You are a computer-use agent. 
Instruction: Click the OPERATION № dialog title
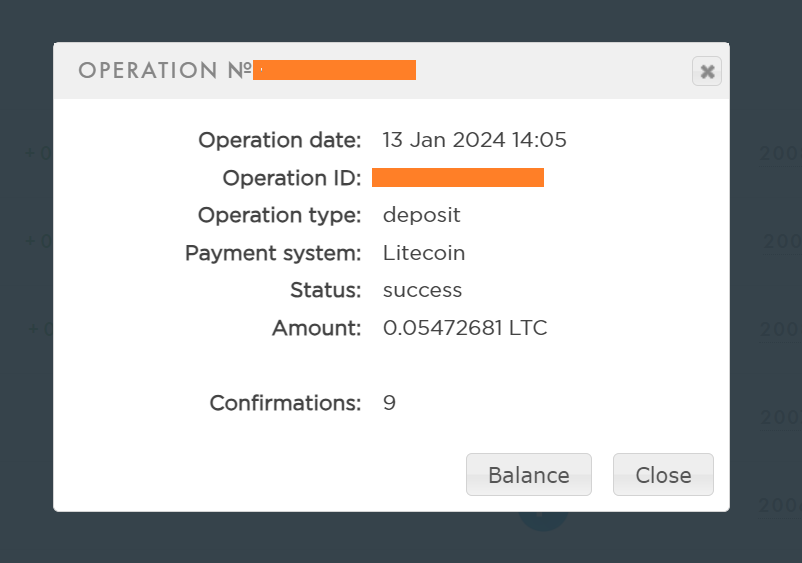pyautogui.click(x=164, y=71)
